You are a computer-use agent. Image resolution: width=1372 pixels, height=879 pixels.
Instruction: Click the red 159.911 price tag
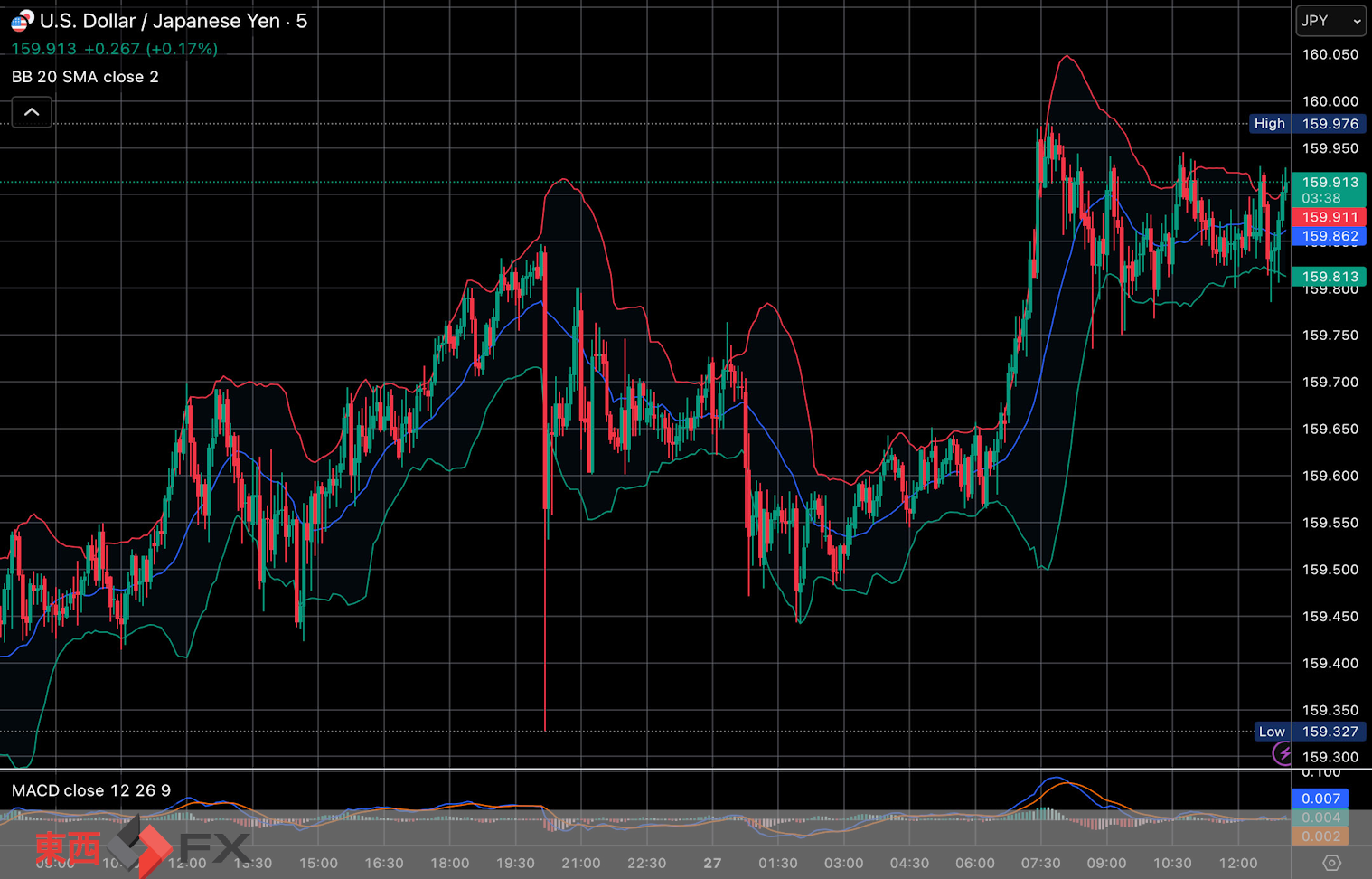pyautogui.click(x=1329, y=217)
